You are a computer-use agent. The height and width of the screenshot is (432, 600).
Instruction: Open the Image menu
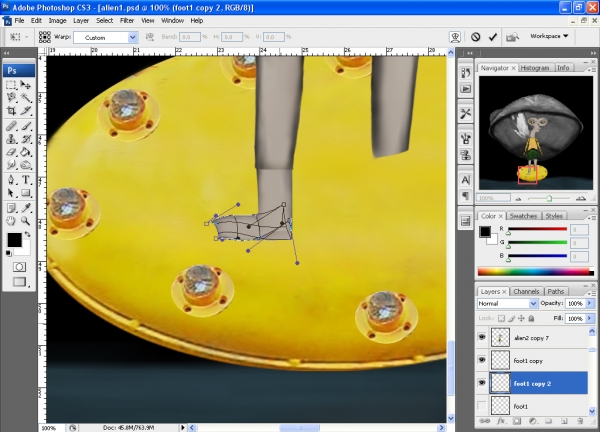pos(57,21)
